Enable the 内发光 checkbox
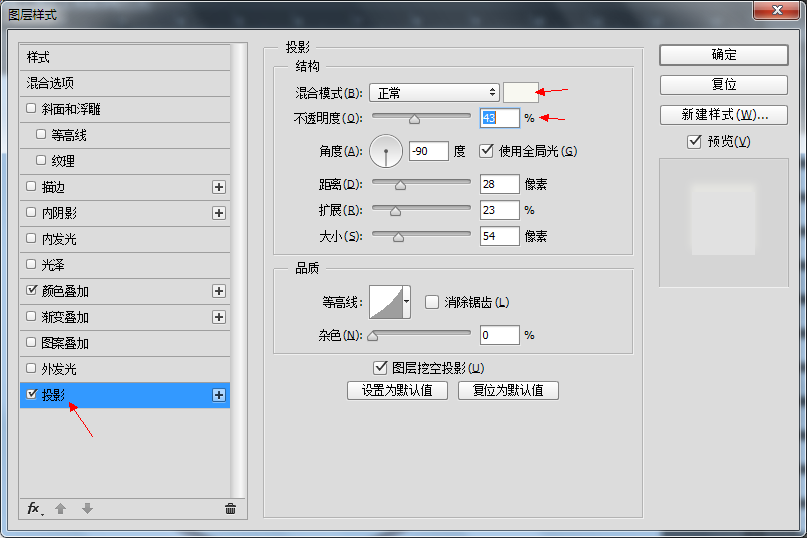 [31, 238]
